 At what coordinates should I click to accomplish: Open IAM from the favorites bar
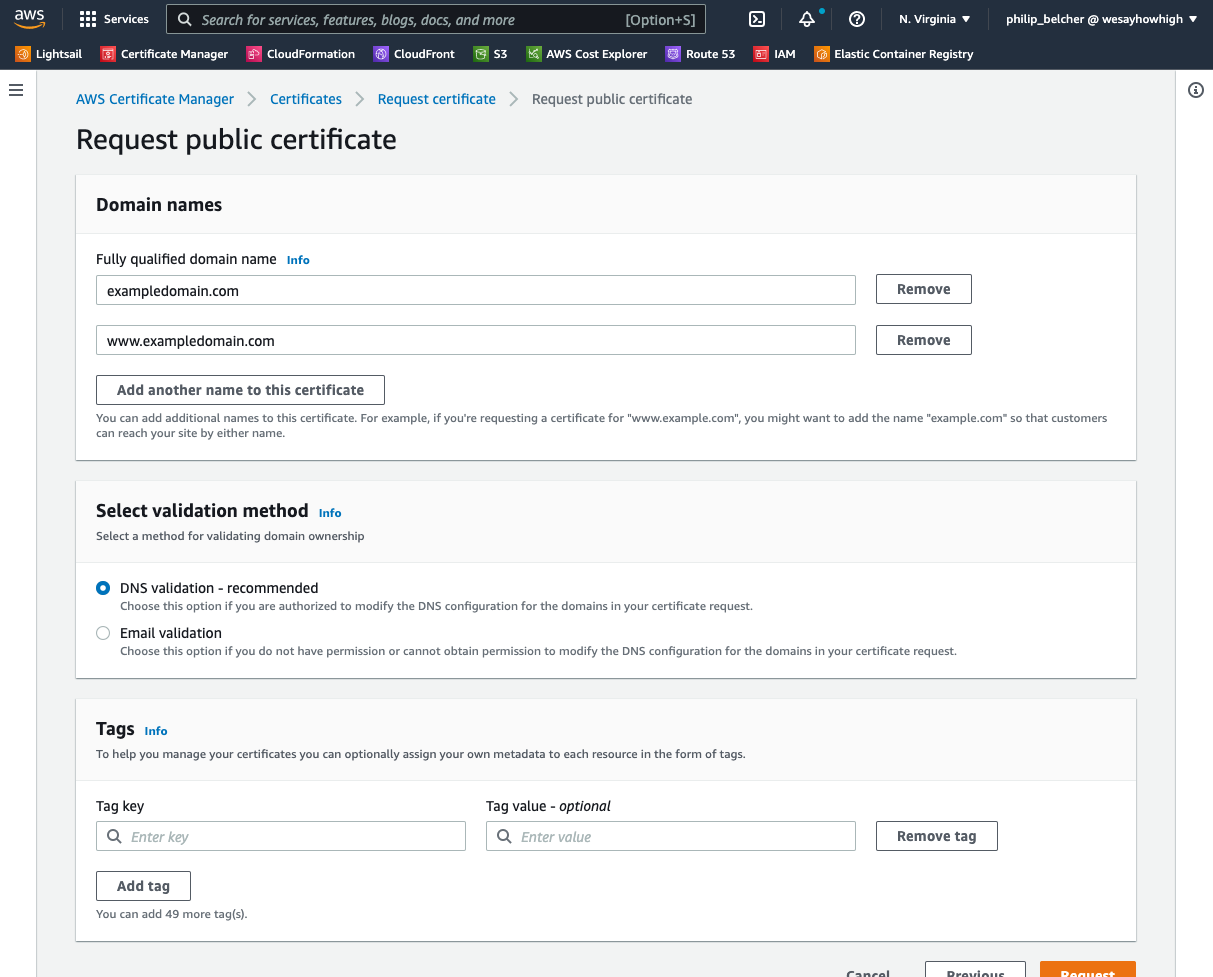point(774,54)
